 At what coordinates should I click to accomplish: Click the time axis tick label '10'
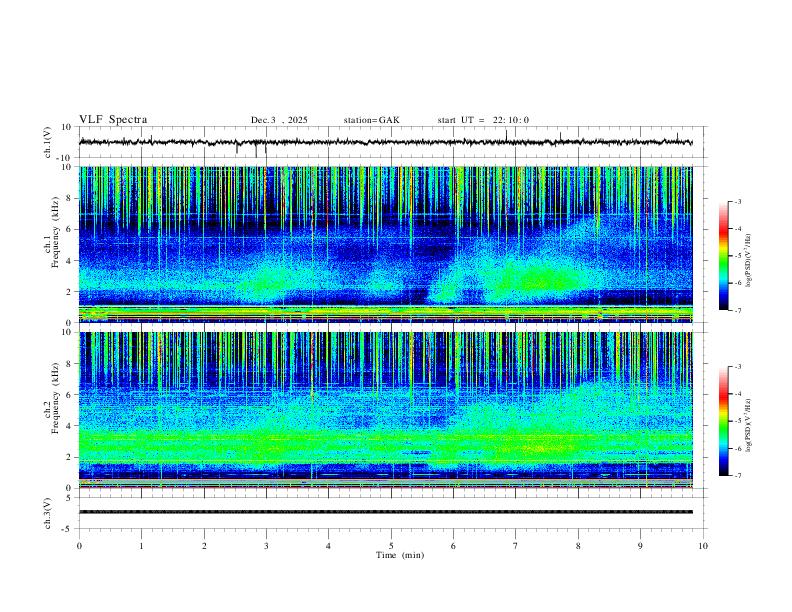(x=703, y=546)
